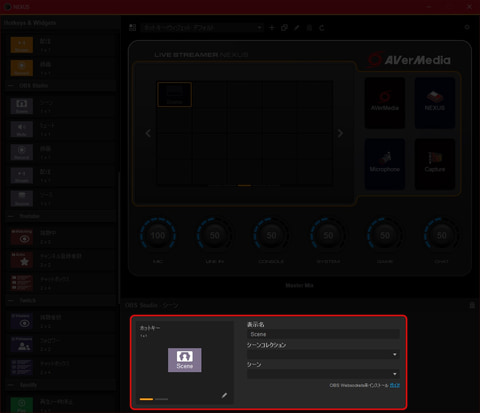Click the Microphone tile on device panel
The image size is (480, 413).
pyautogui.click(x=385, y=164)
